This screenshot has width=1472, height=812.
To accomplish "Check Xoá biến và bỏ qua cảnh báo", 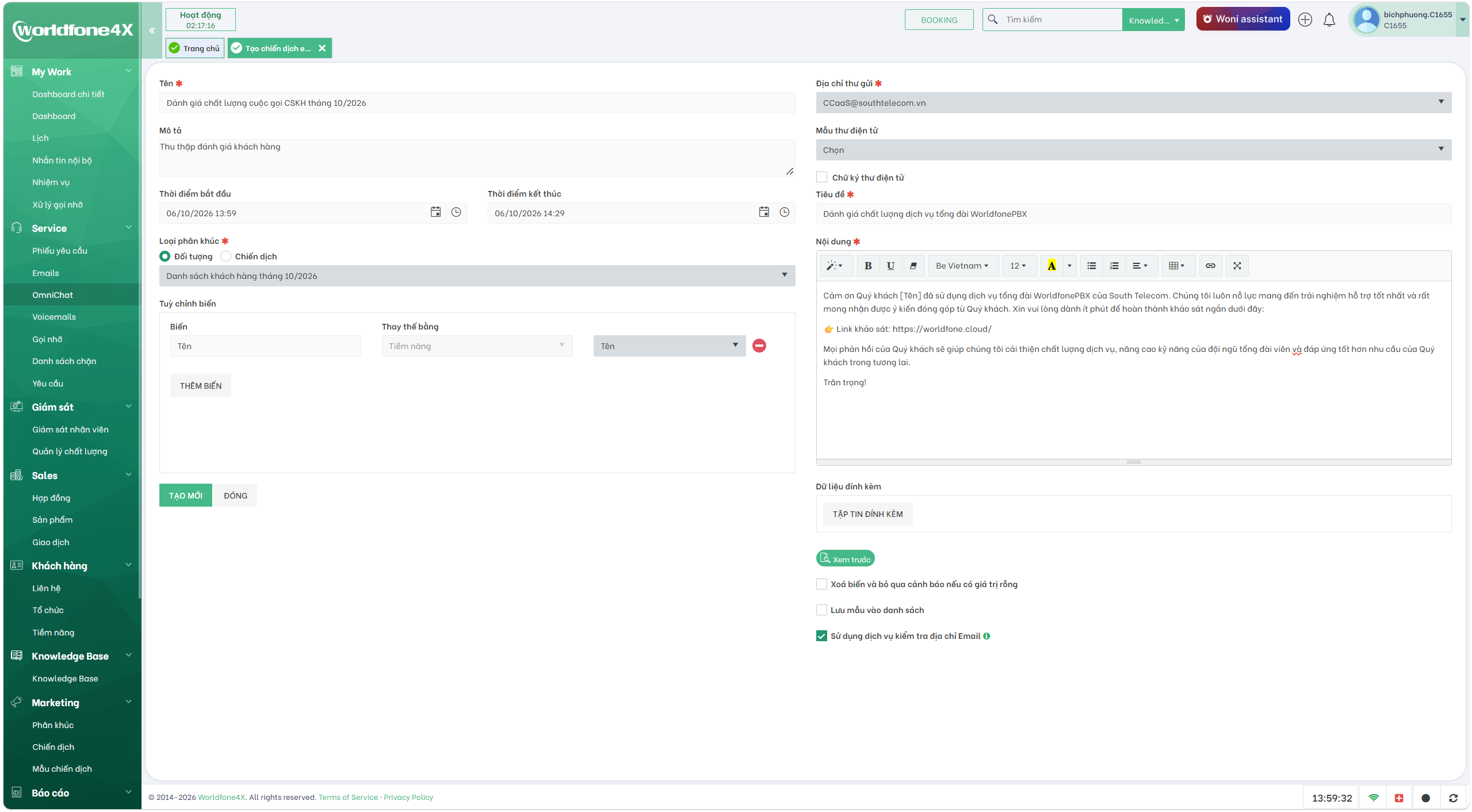I will tap(821, 584).
